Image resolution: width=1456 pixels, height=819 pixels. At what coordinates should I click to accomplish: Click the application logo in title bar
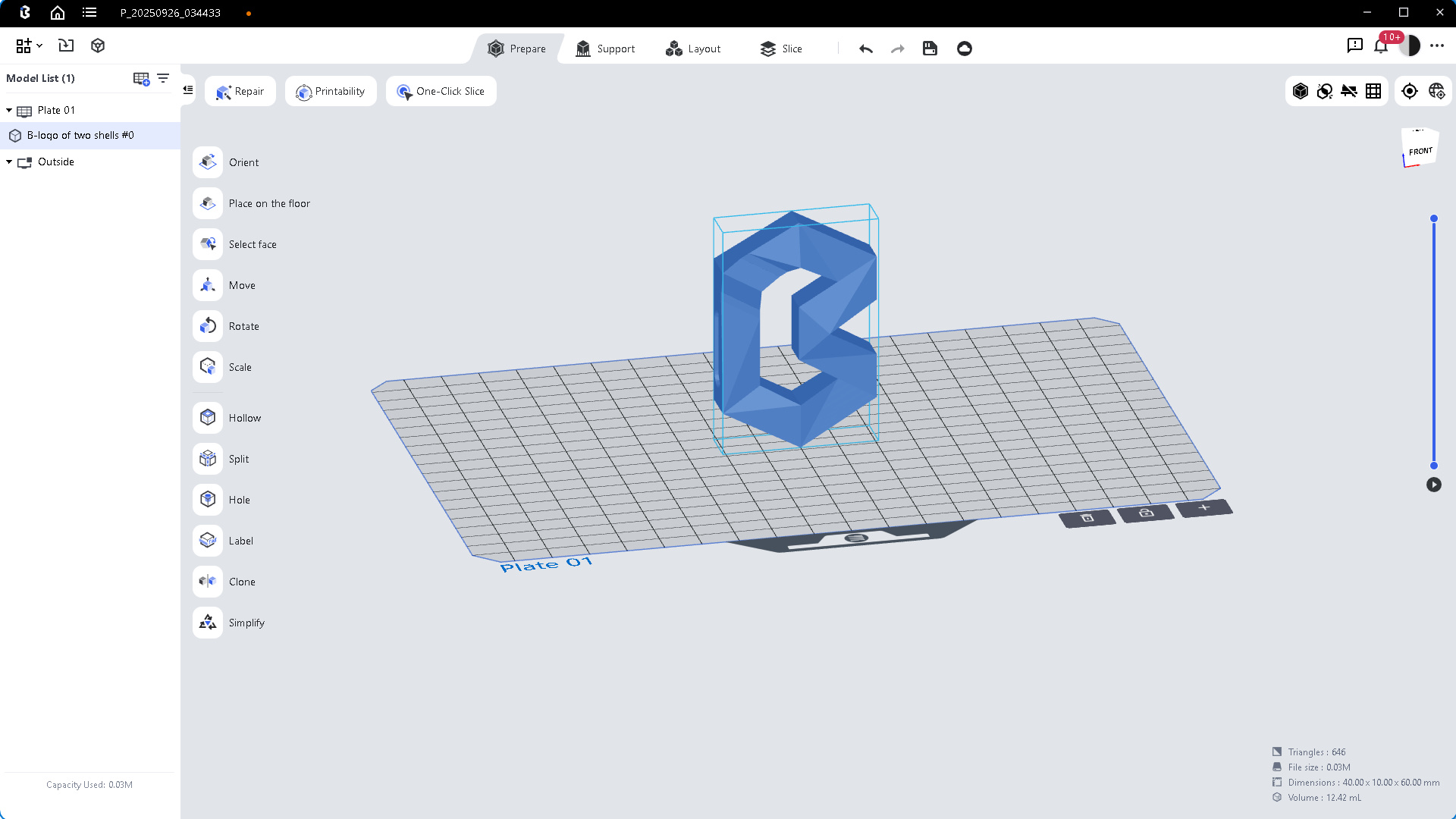click(x=25, y=13)
